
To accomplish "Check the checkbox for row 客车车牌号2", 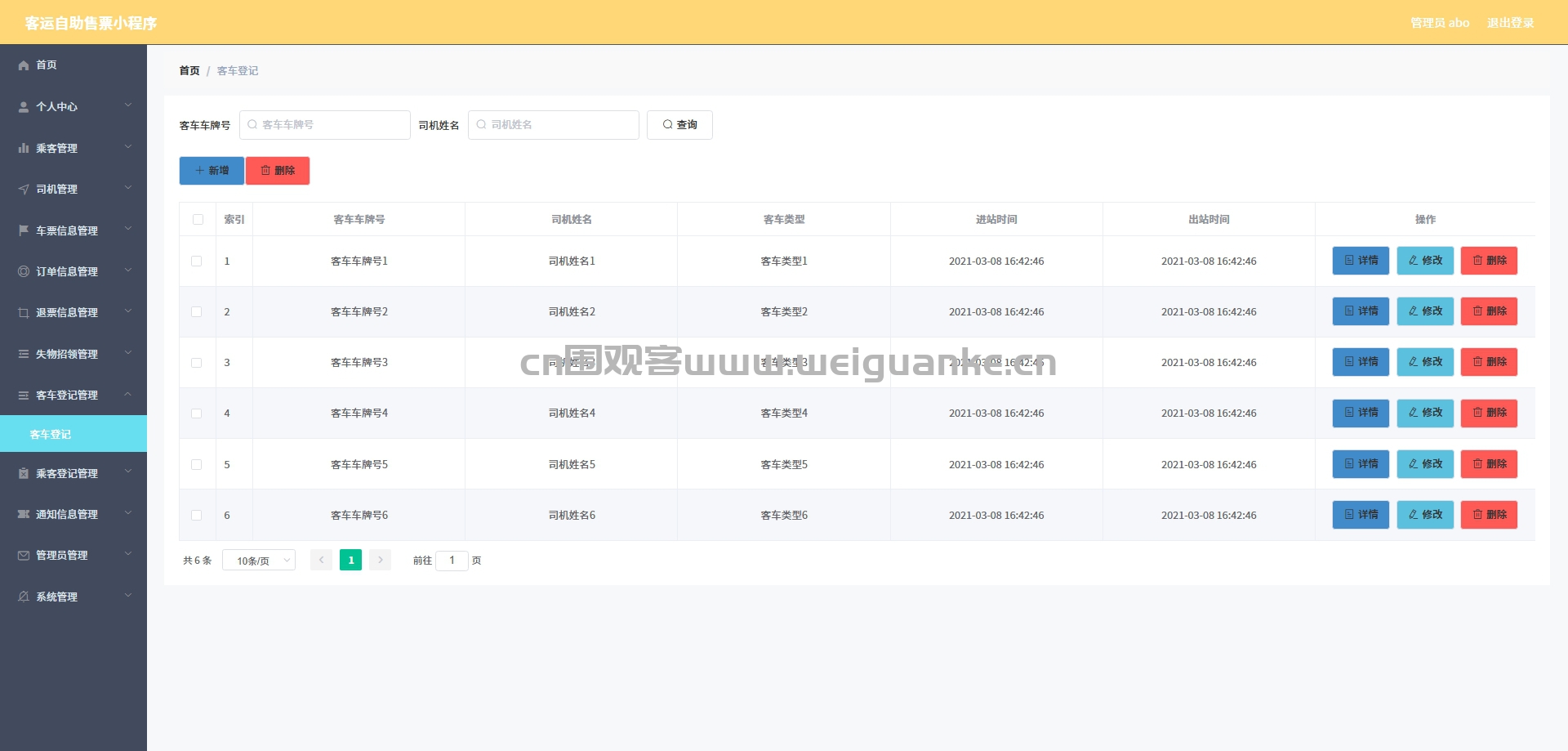I will (x=196, y=311).
